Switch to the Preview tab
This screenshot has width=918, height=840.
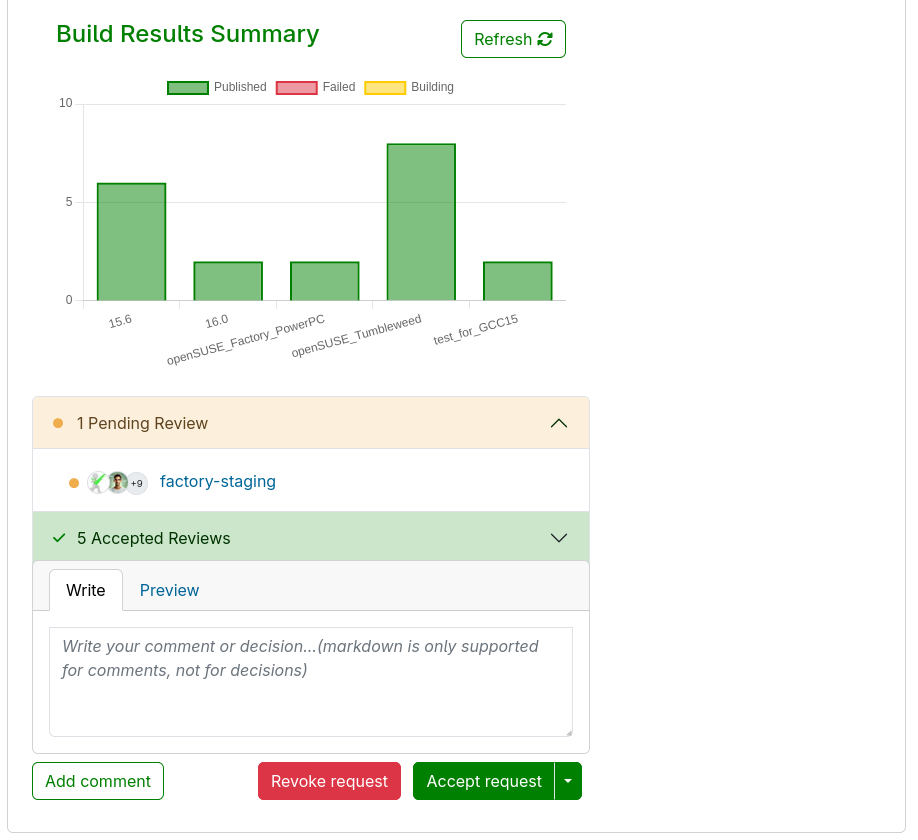point(169,590)
